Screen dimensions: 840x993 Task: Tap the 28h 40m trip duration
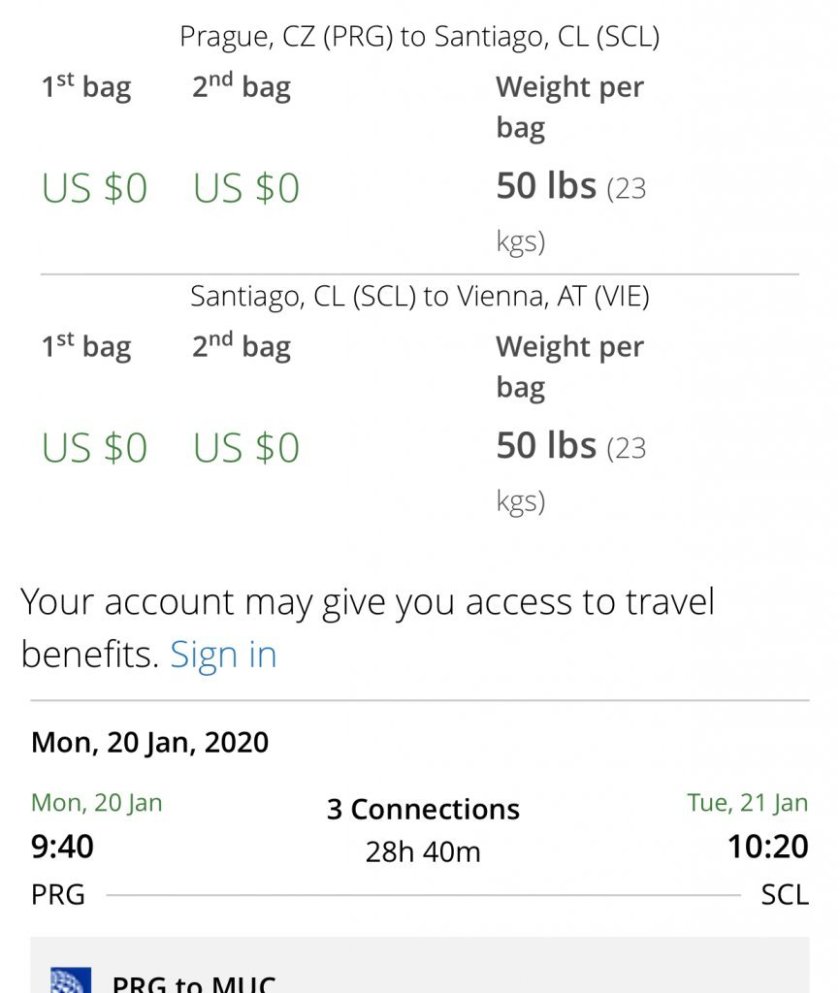pos(423,852)
